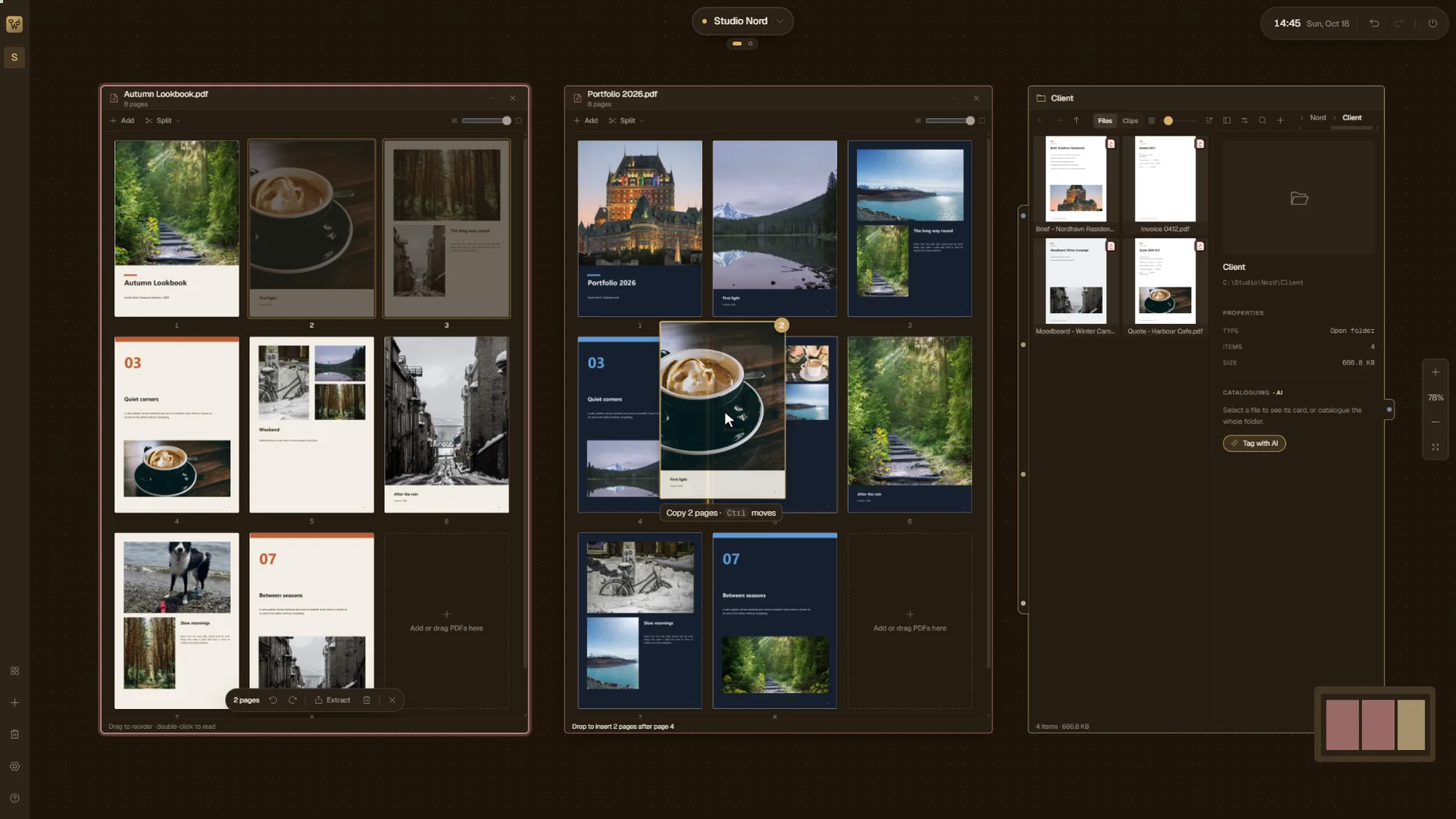Toggle the sidebar layout icon in Client panel
Image resolution: width=1456 pixels, height=819 pixels.
click(1227, 121)
